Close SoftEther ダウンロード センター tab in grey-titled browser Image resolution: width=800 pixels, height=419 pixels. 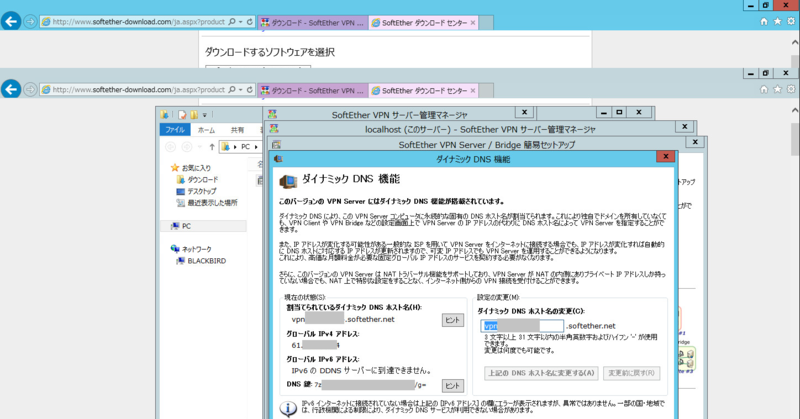[473, 90]
